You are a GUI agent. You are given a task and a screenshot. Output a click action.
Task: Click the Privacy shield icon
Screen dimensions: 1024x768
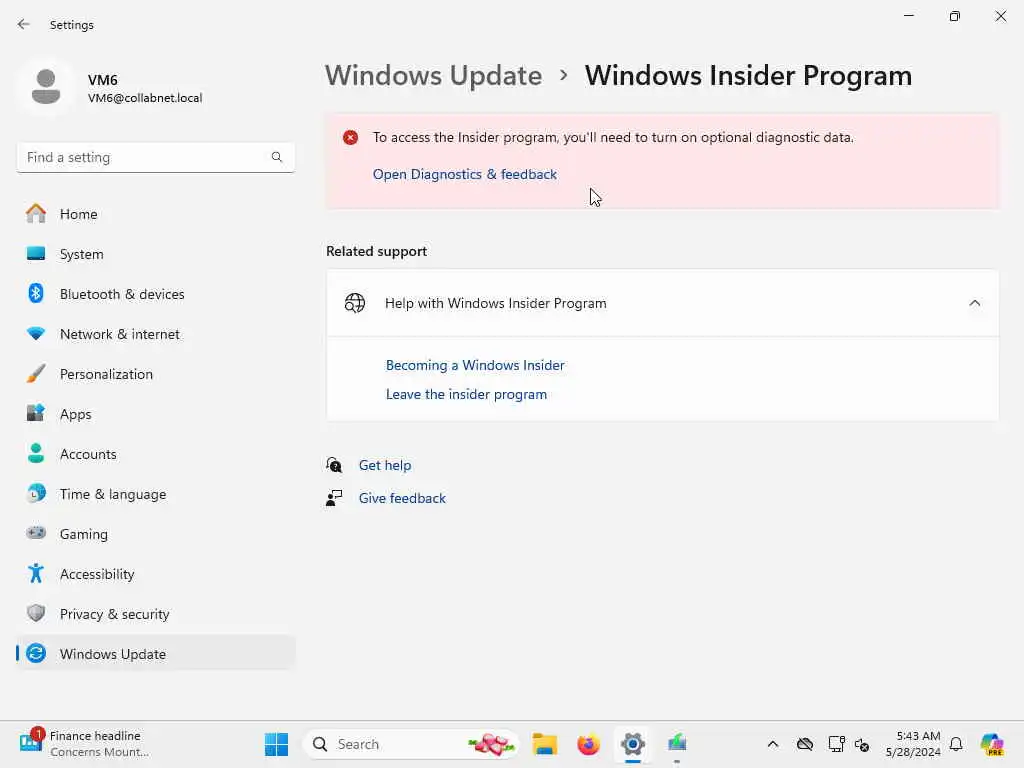[36, 613]
